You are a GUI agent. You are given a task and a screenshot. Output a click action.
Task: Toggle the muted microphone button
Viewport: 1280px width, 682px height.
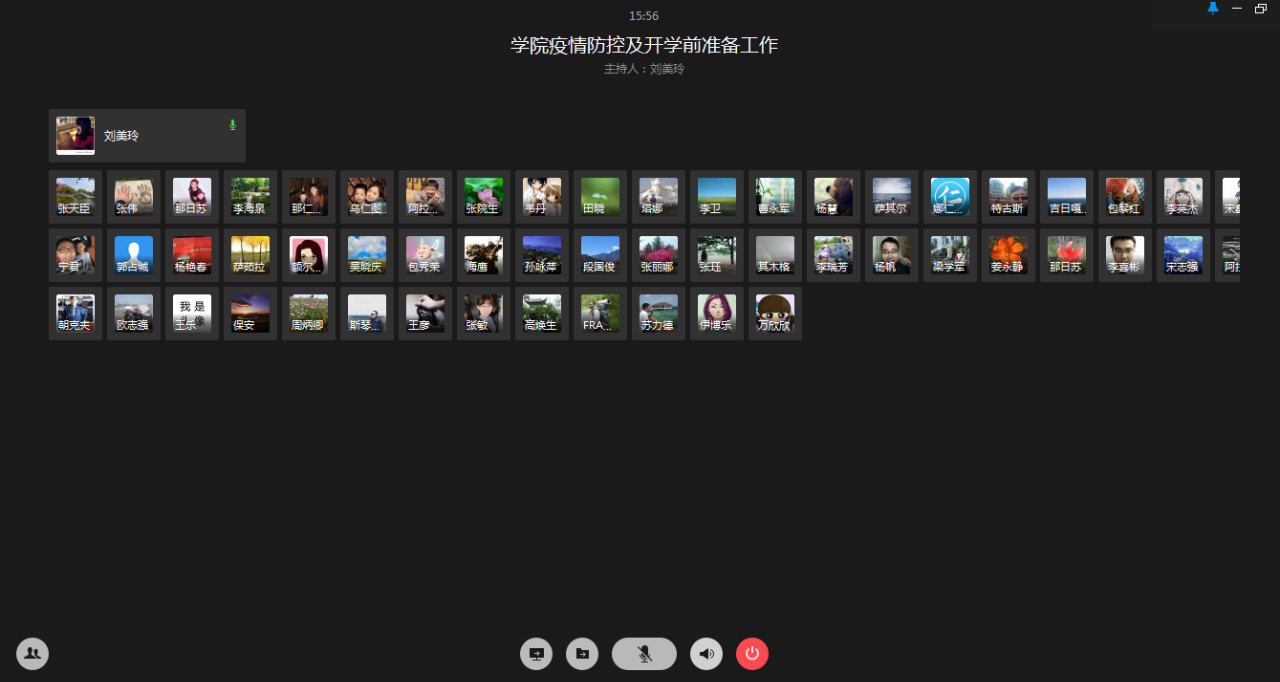[644, 654]
